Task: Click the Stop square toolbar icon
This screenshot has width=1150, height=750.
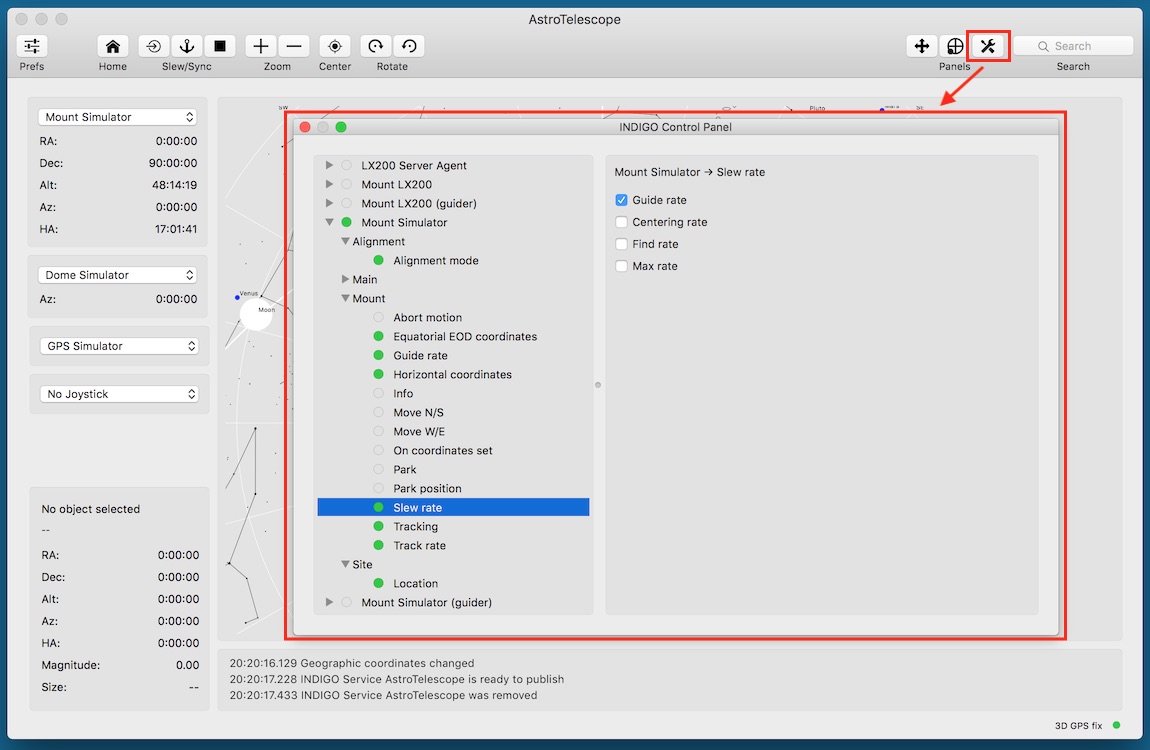Action: [x=220, y=46]
